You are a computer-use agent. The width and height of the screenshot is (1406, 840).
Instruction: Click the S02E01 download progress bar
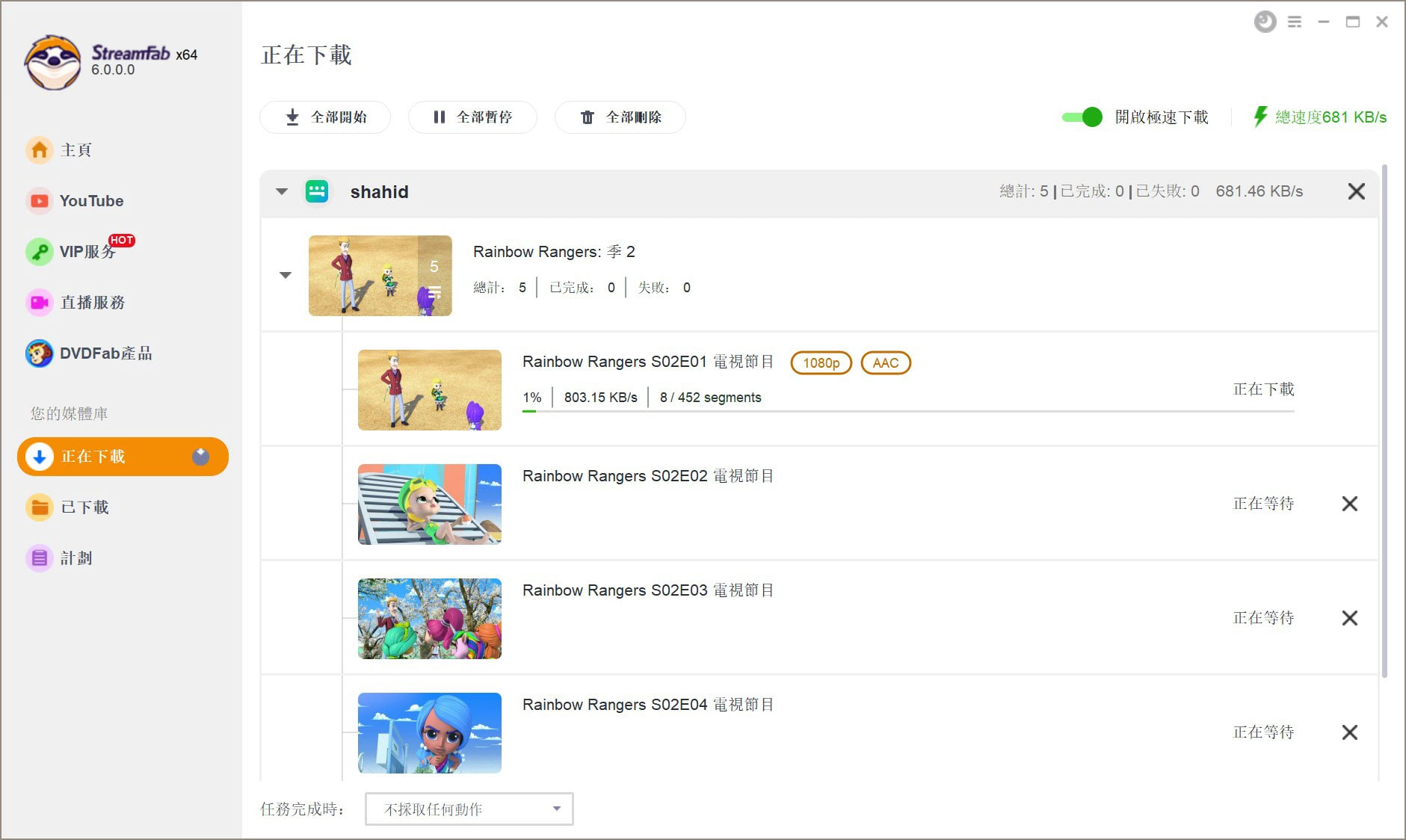click(908, 411)
